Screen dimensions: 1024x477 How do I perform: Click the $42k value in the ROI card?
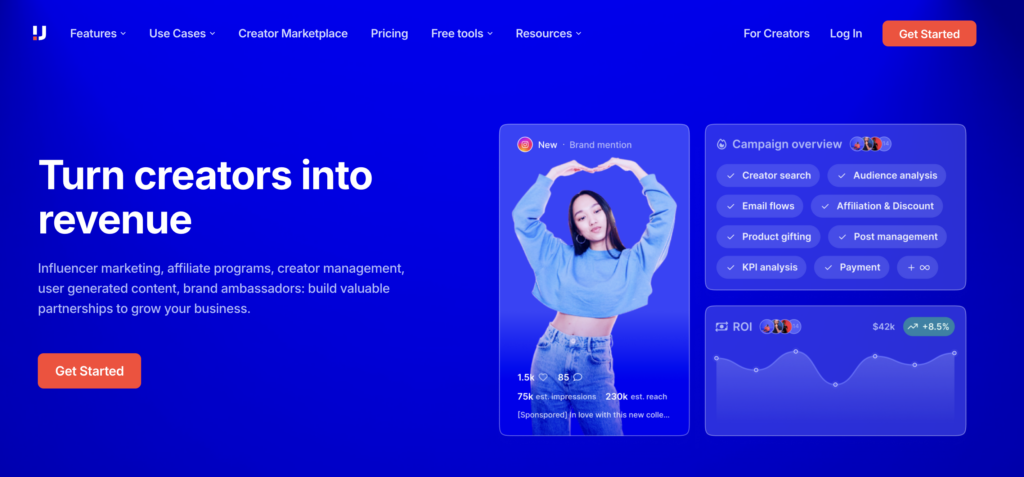click(x=883, y=327)
